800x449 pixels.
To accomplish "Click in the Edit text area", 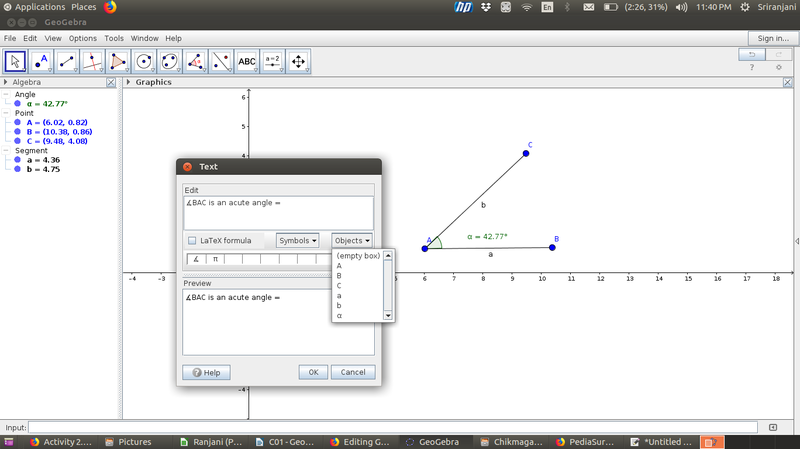I will (279, 213).
